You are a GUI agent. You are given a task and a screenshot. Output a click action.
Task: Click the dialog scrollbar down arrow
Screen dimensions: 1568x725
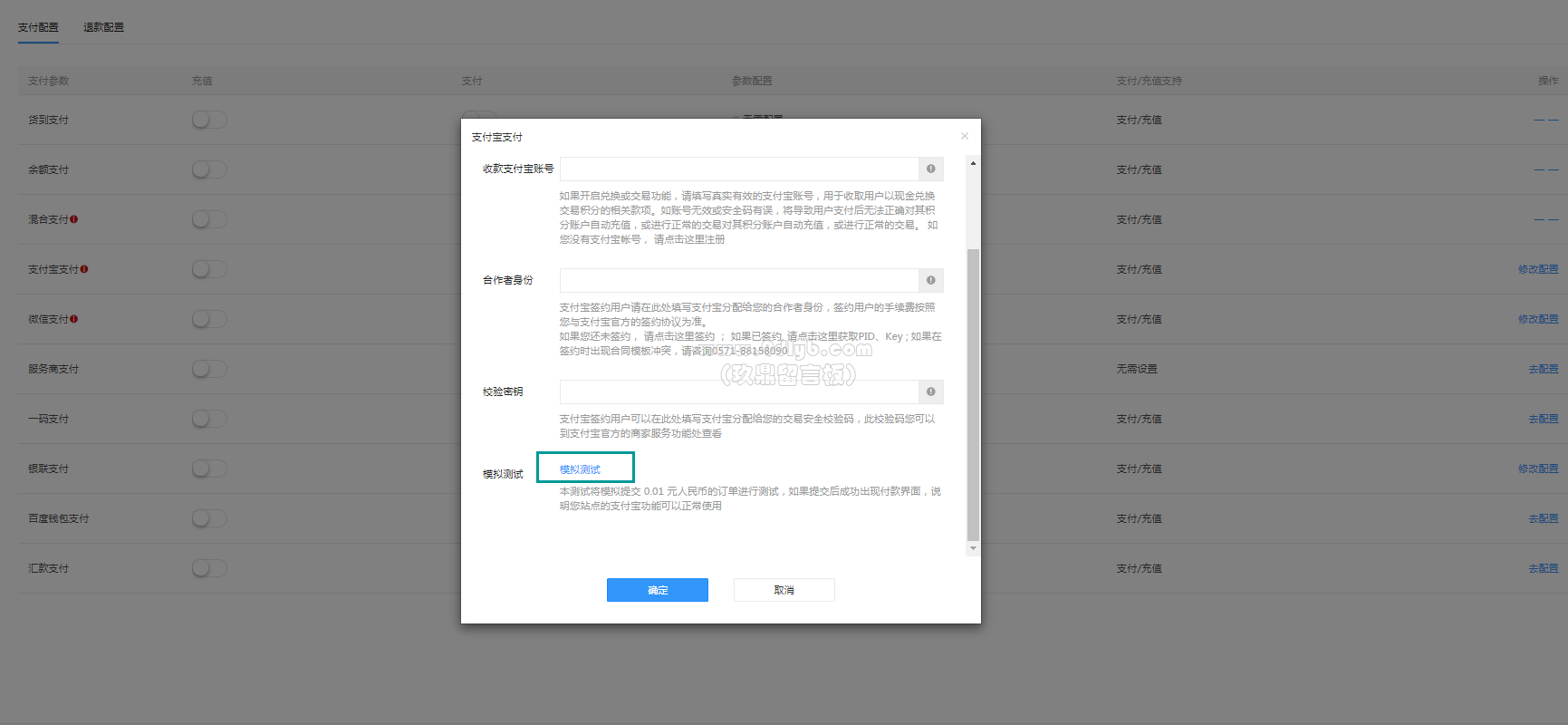coord(973,548)
